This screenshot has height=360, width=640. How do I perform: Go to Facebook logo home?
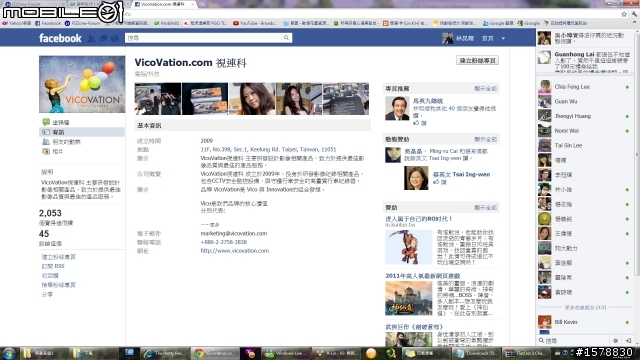pyautogui.click(x=60, y=38)
